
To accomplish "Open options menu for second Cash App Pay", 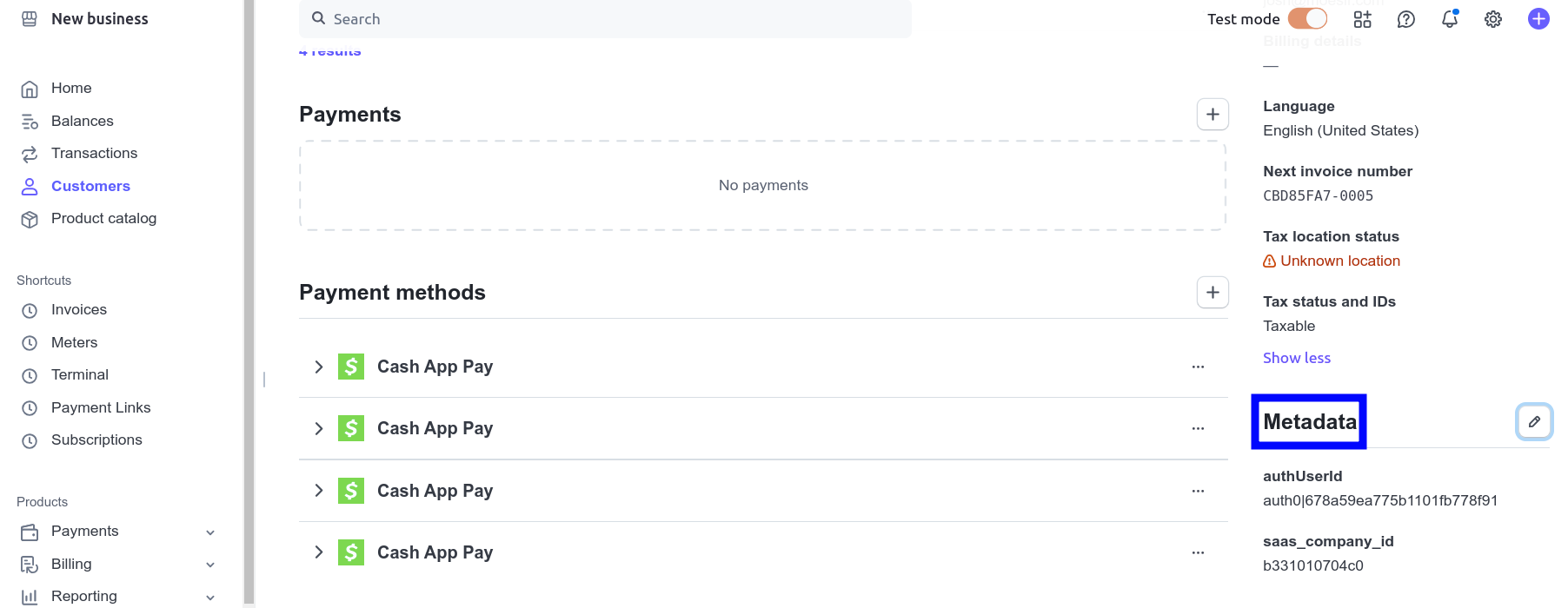I will (1198, 429).
